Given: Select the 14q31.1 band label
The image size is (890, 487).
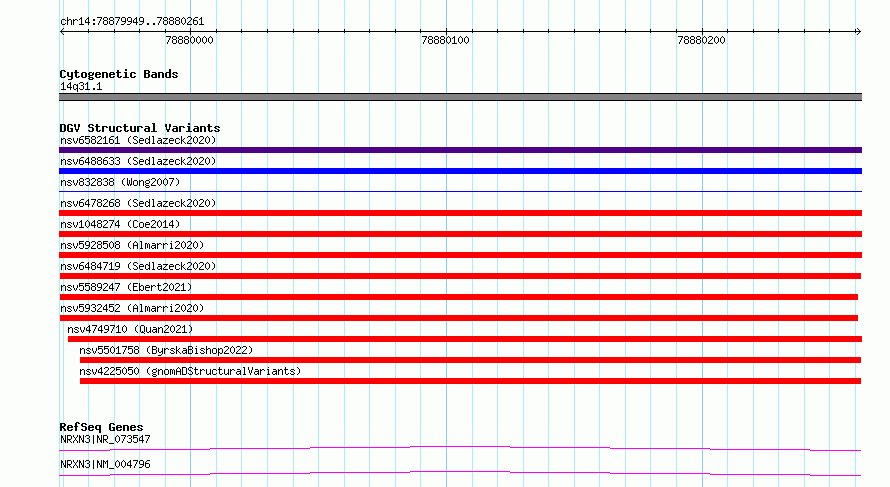Looking at the screenshot, I should coord(81,86).
